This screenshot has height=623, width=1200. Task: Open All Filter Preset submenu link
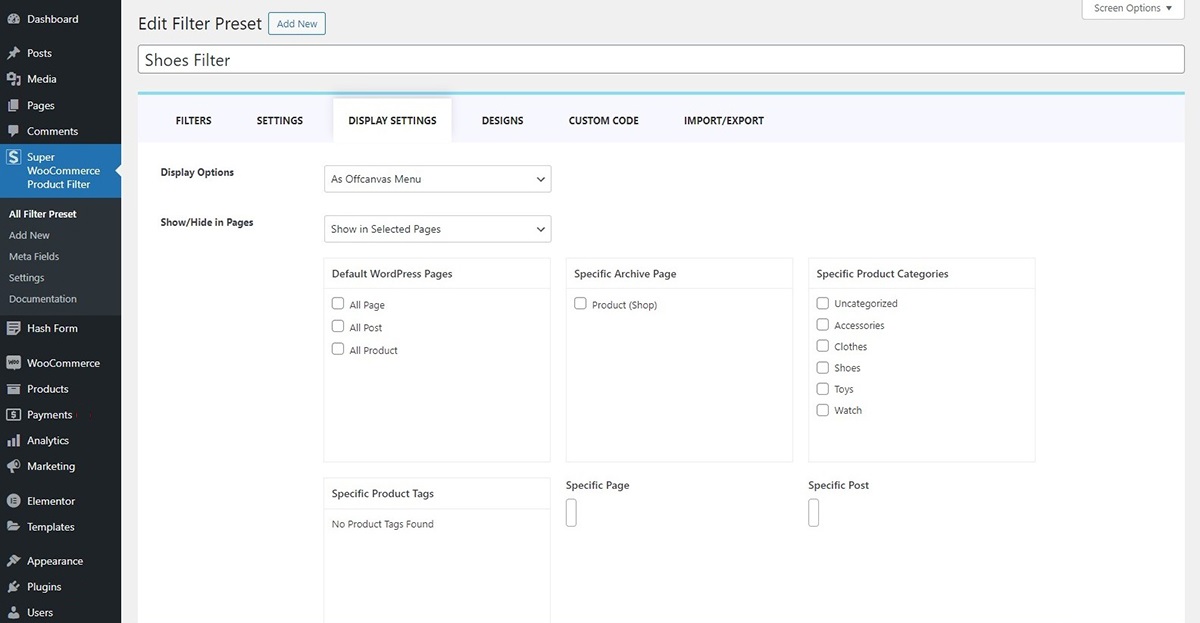pos(43,214)
